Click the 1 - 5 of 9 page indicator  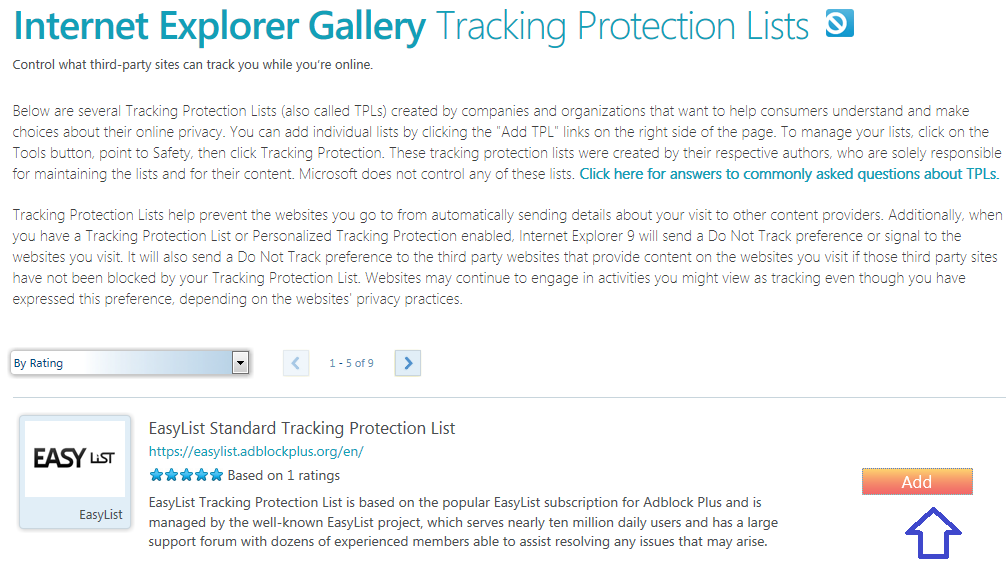point(352,363)
